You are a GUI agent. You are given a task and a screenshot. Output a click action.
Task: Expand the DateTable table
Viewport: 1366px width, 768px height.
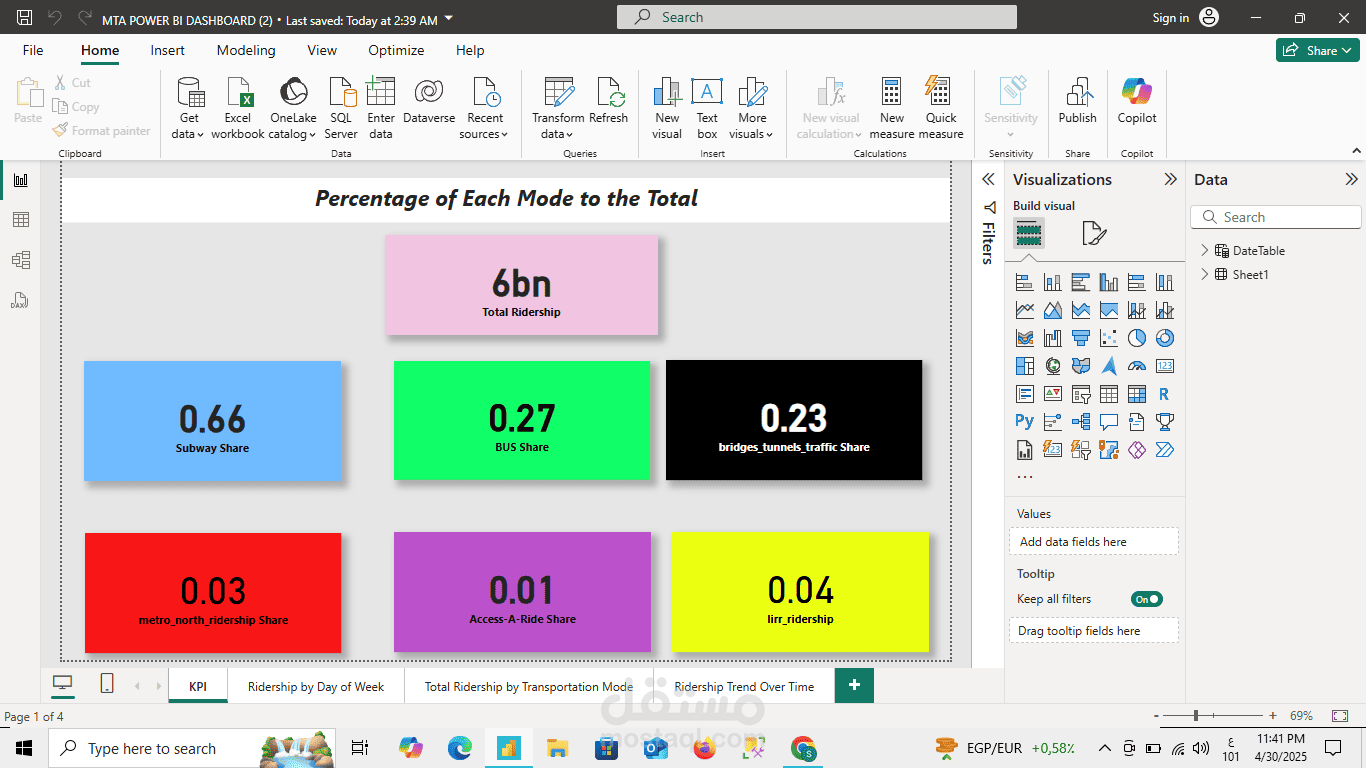point(1205,251)
